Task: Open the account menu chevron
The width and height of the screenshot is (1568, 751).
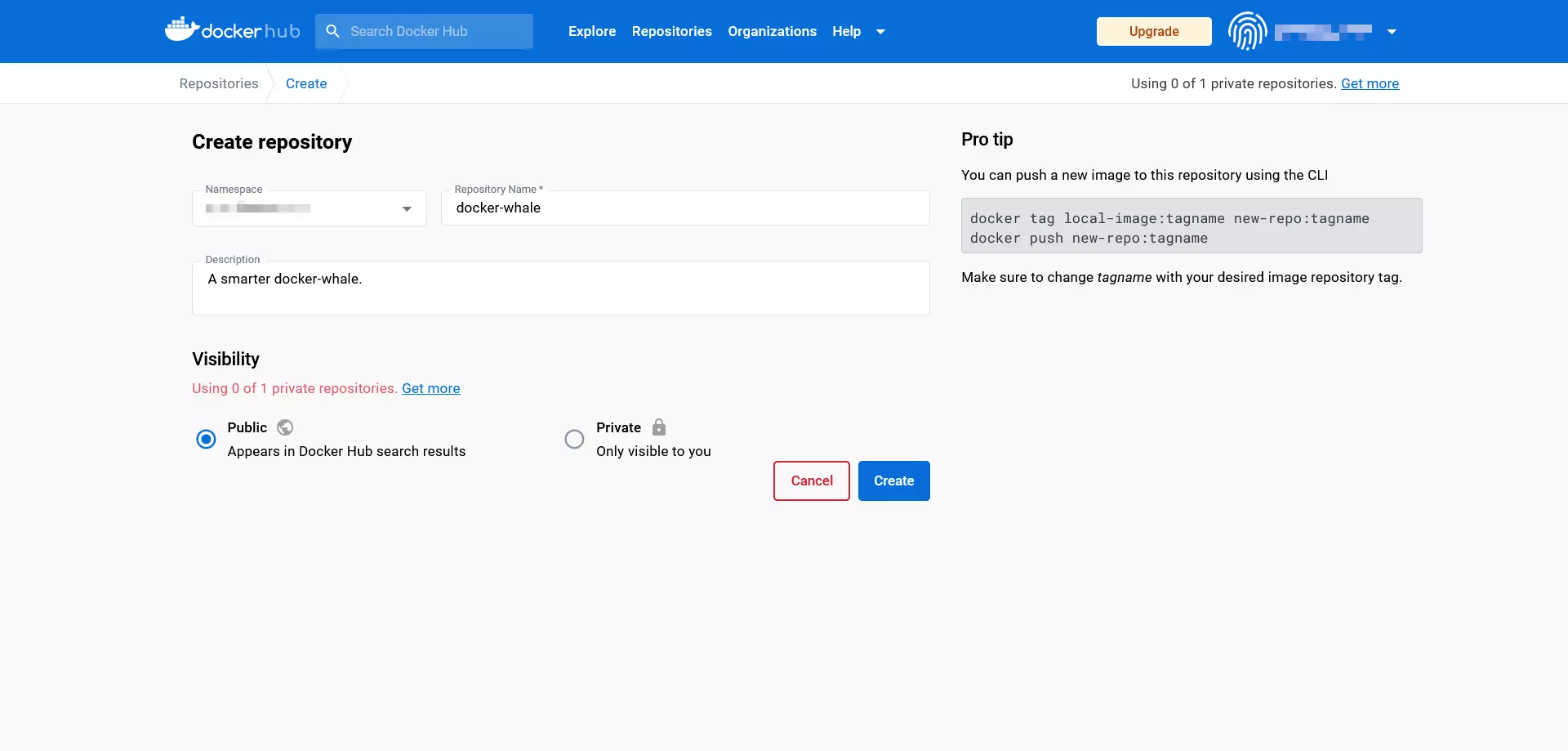Action: (x=1391, y=32)
